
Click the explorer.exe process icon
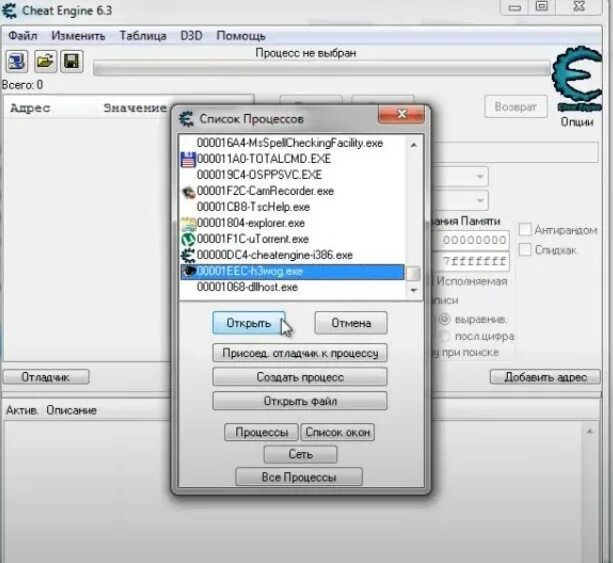(188, 224)
